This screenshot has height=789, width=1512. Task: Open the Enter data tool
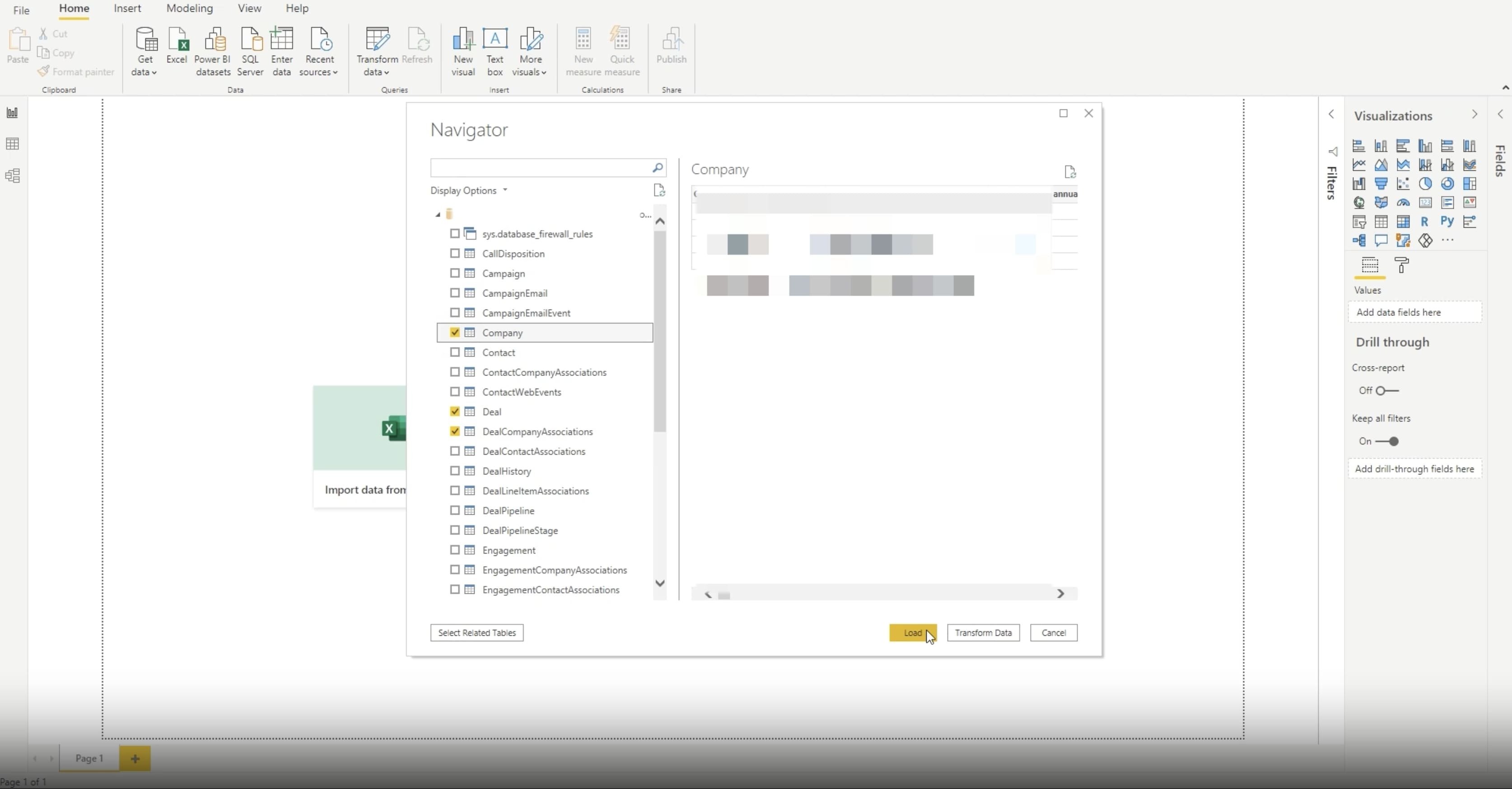pos(282,52)
